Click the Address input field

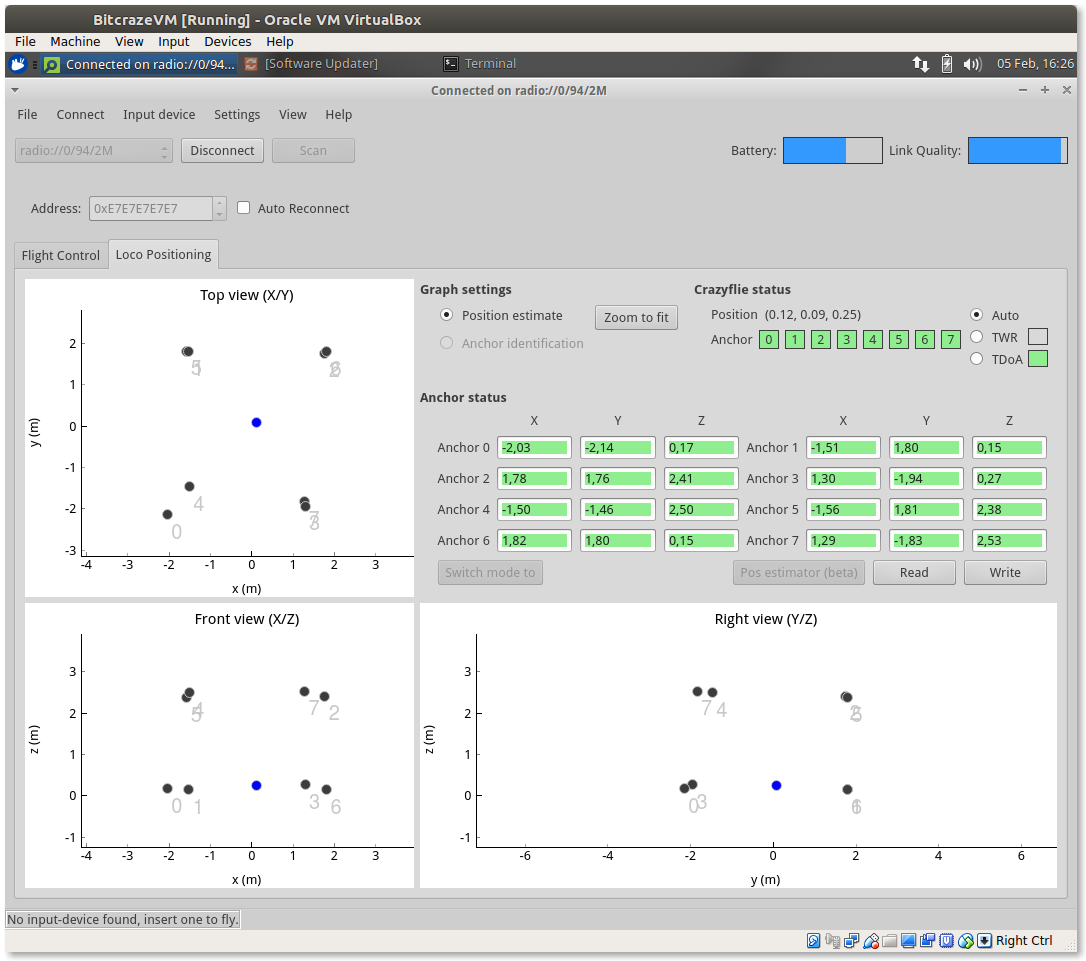[x=150, y=208]
